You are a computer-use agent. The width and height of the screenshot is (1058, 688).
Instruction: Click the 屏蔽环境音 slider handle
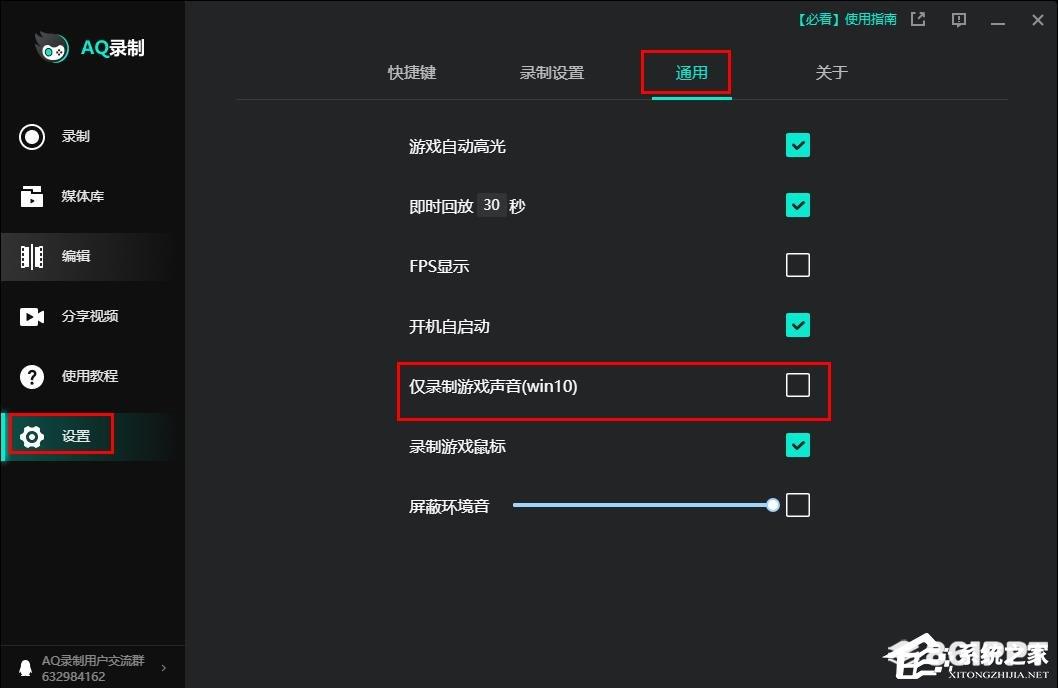click(x=773, y=505)
